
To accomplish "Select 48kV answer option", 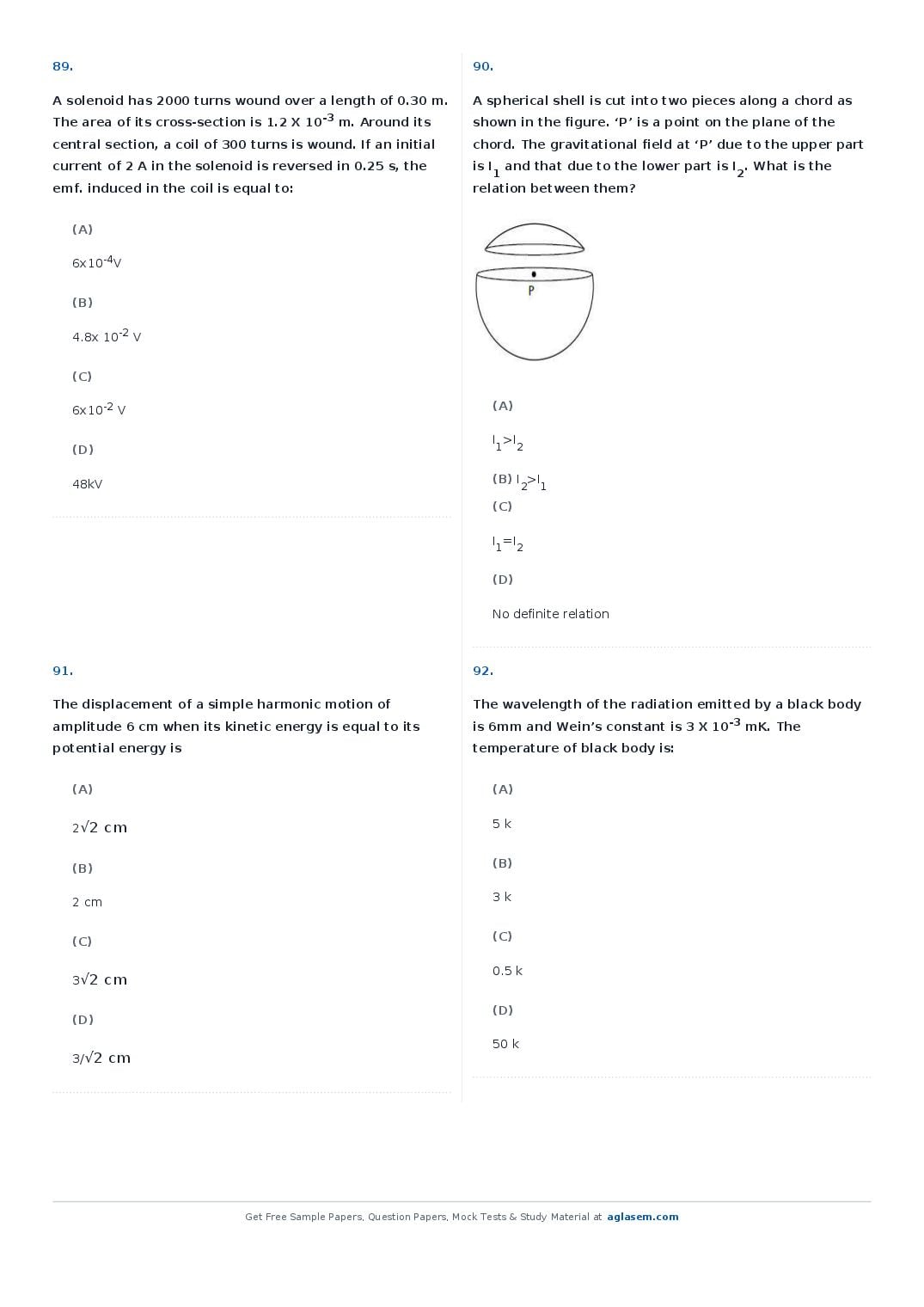I will pos(87,484).
